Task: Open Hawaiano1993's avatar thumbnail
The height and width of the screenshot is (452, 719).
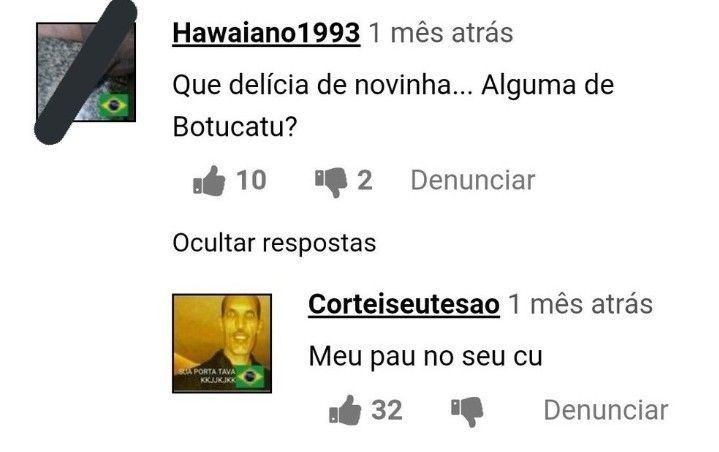Action: [x=86, y=72]
